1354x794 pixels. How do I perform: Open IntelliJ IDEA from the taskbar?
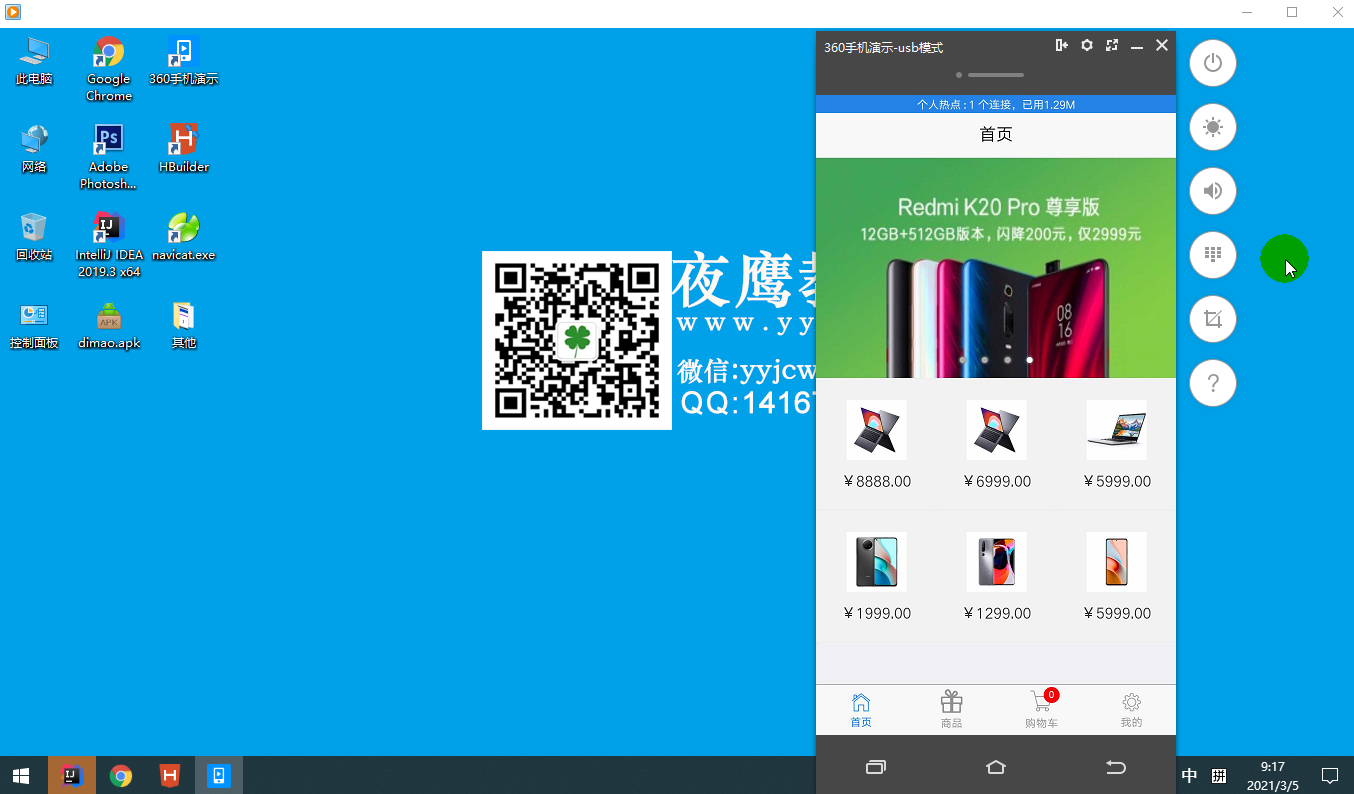pos(72,775)
